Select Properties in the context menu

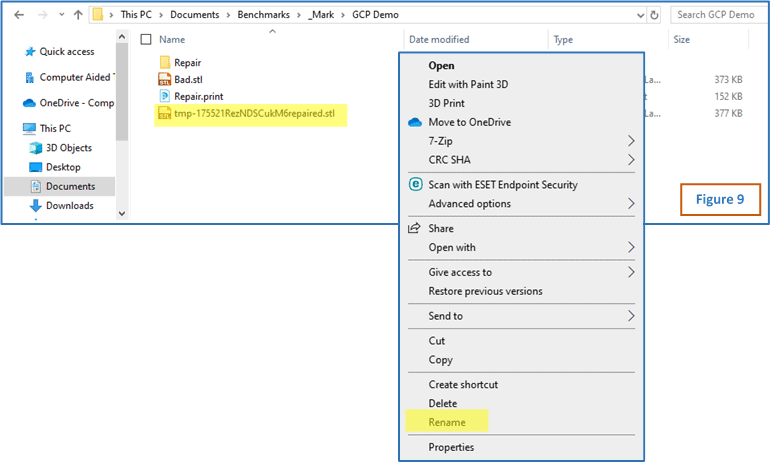pos(451,447)
